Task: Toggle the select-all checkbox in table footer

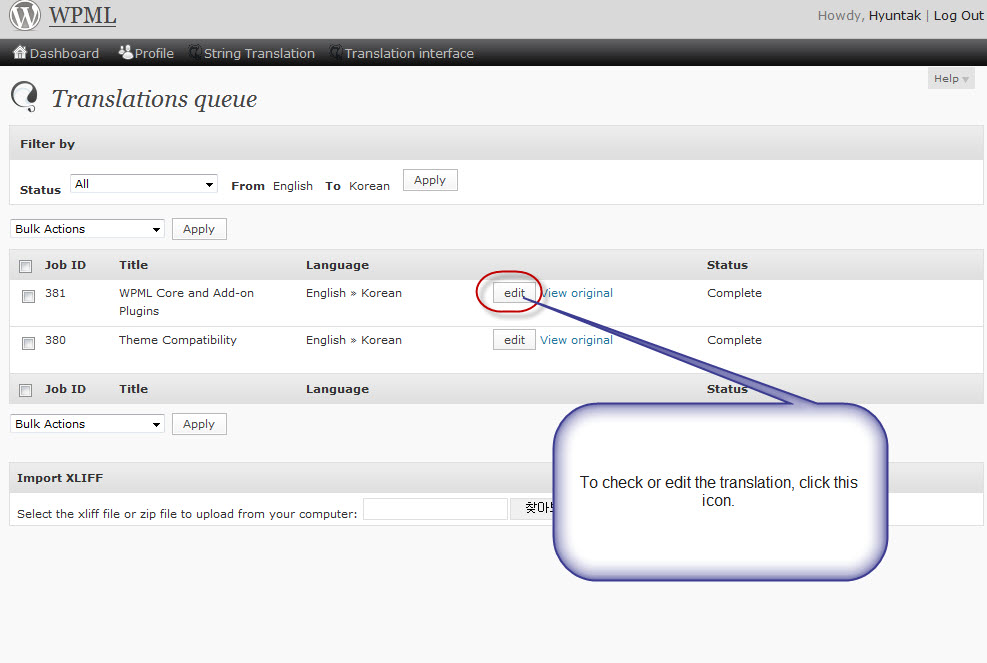Action: coord(26,390)
